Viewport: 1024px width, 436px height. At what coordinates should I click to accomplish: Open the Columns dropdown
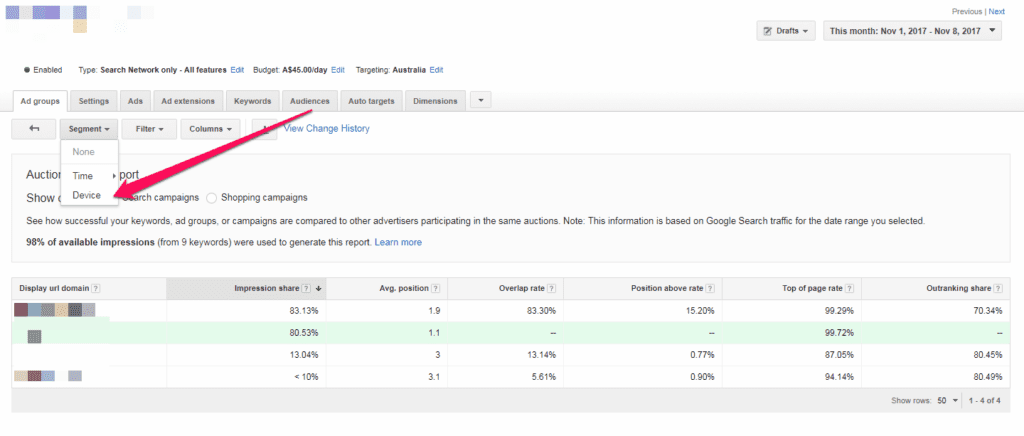[x=210, y=129]
